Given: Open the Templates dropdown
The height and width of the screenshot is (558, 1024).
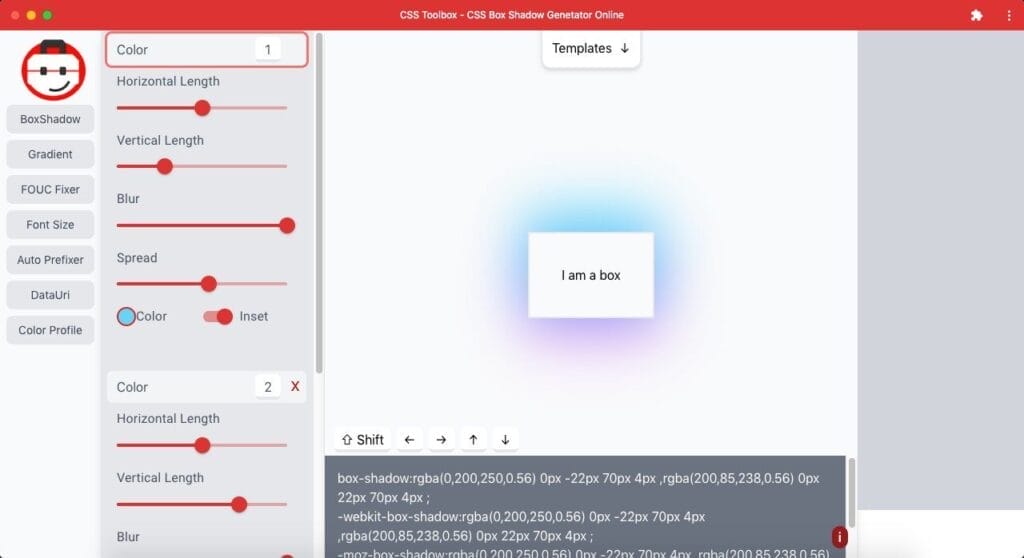Looking at the screenshot, I should tap(591, 48).
